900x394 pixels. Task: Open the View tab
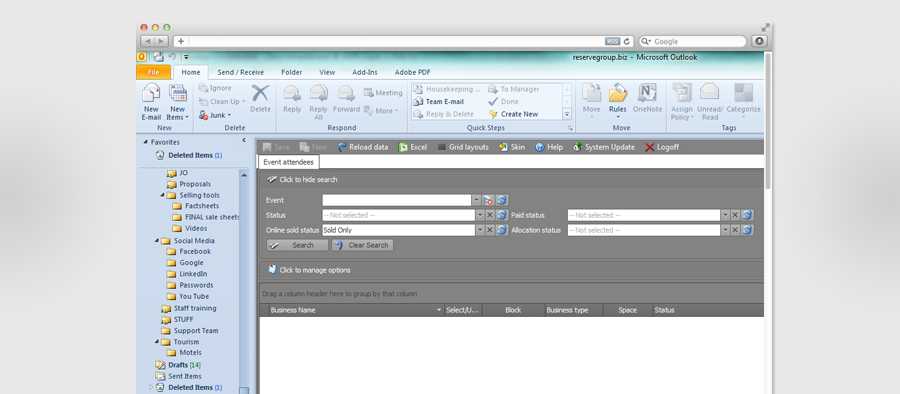tap(327, 72)
